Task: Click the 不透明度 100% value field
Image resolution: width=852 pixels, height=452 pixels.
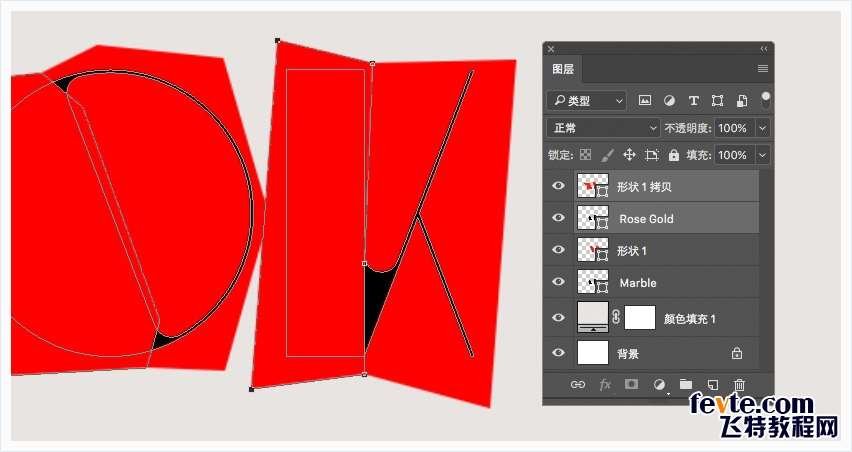Action: point(735,128)
